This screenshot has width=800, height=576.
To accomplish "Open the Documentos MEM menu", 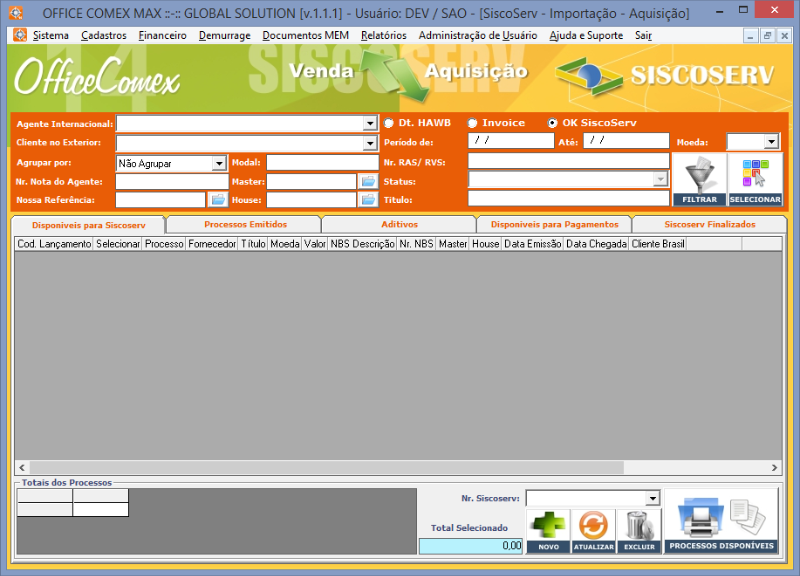I will (x=306, y=35).
